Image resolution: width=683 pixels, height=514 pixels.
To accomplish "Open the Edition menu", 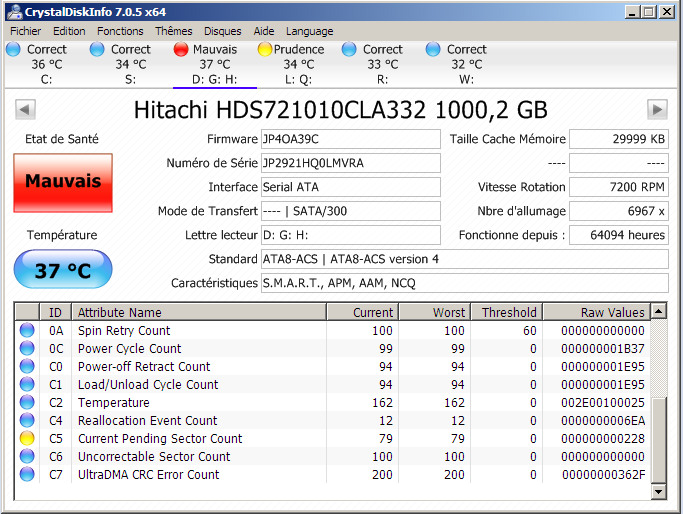I will pos(69,31).
